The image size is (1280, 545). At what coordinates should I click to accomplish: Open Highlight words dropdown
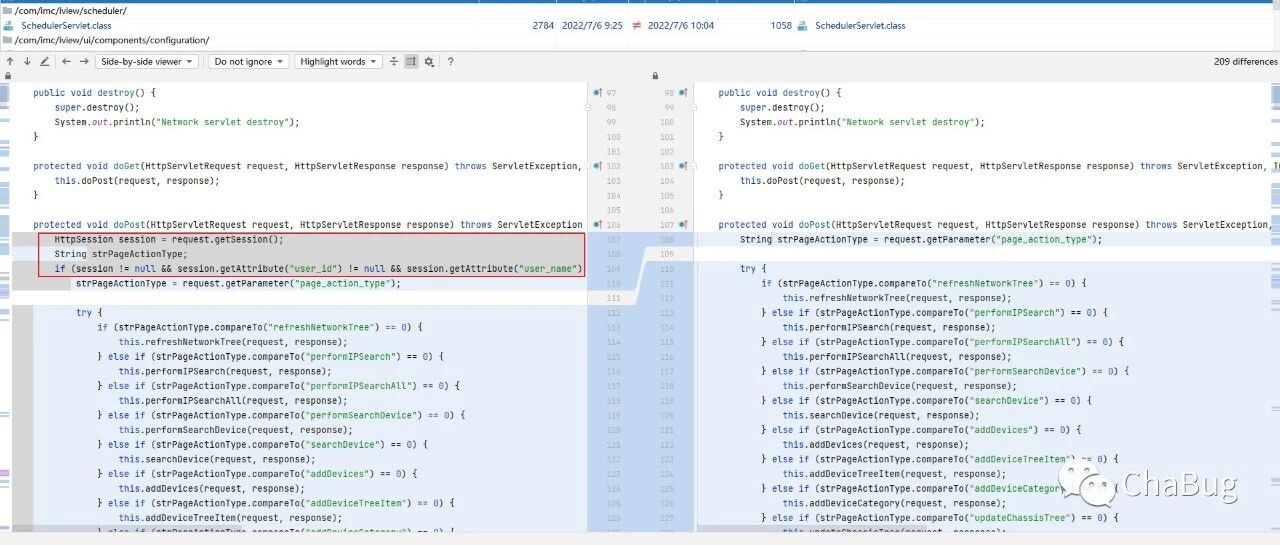tap(339, 61)
